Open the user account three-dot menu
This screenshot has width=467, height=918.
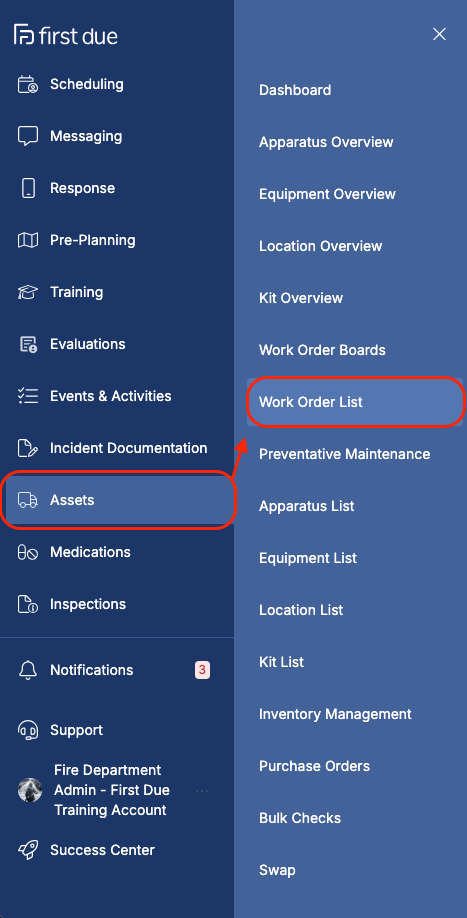tap(202, 790)
